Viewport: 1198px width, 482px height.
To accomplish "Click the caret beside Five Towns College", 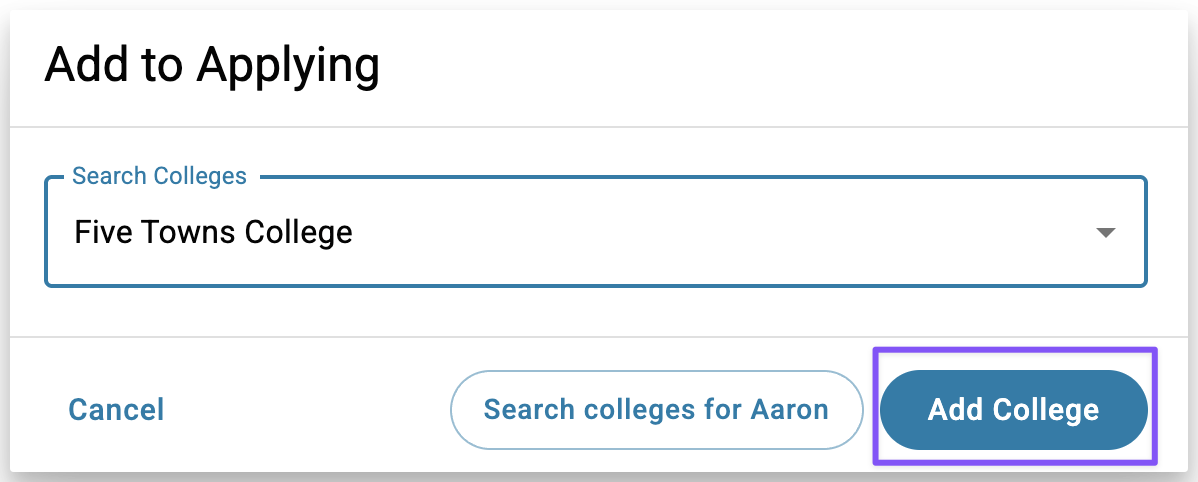I will 1105,233.
